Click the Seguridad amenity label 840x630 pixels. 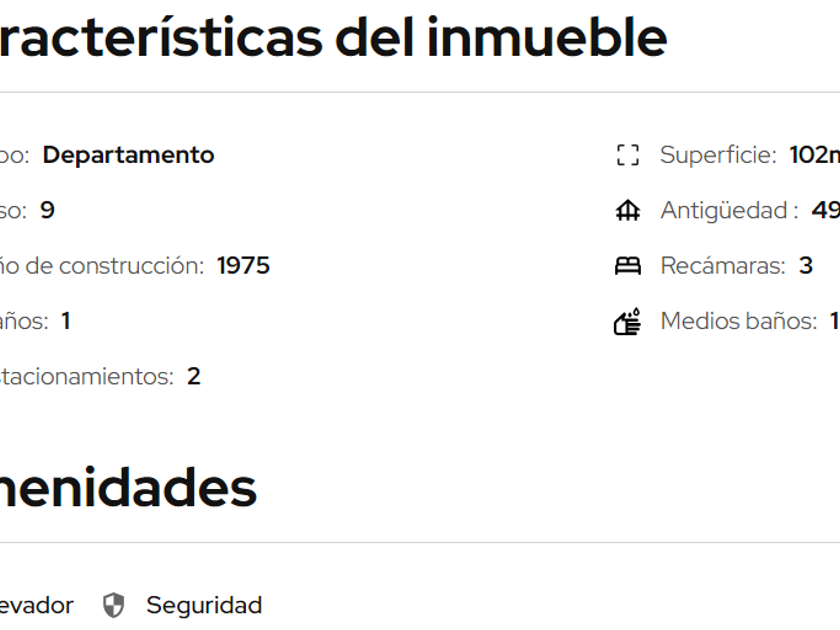pos(204,606)
